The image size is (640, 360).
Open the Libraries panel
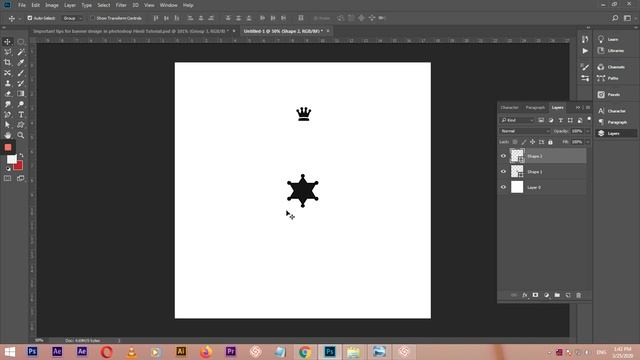point(616,51)
